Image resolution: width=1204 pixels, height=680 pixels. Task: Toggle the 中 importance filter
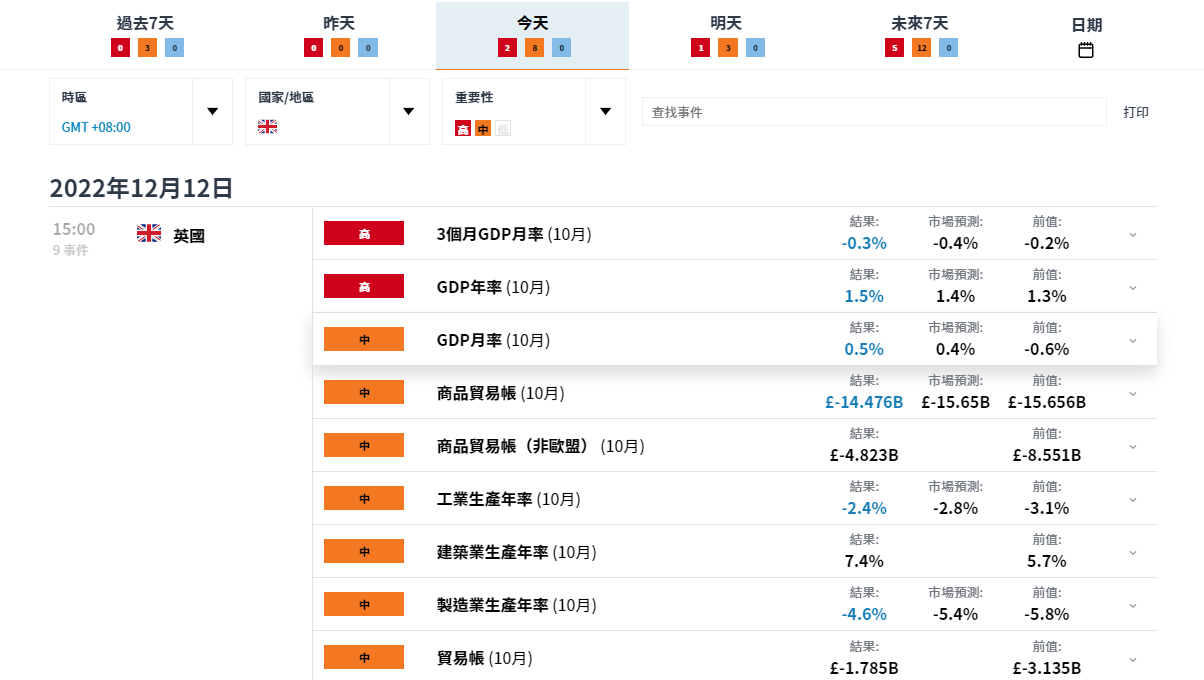[x=483, y=128]
